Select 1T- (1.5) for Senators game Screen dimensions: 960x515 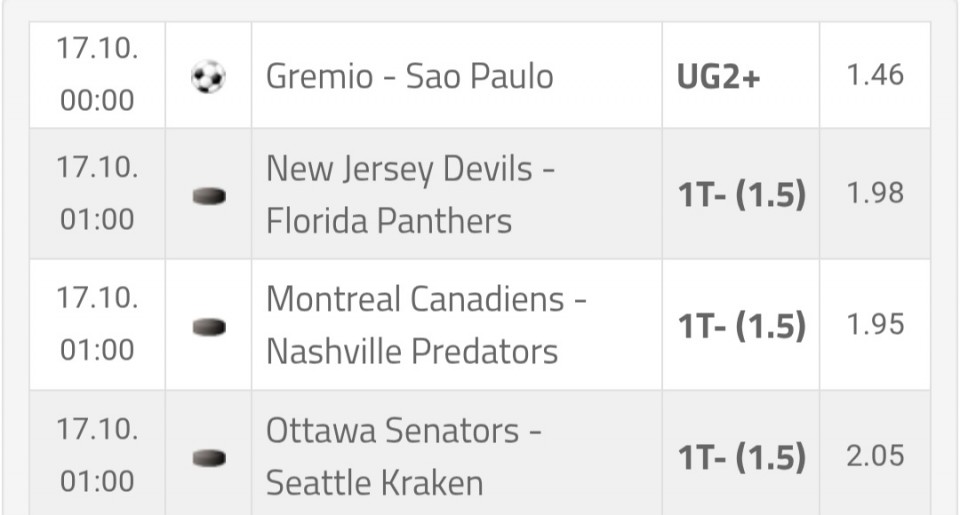point(741,457)
